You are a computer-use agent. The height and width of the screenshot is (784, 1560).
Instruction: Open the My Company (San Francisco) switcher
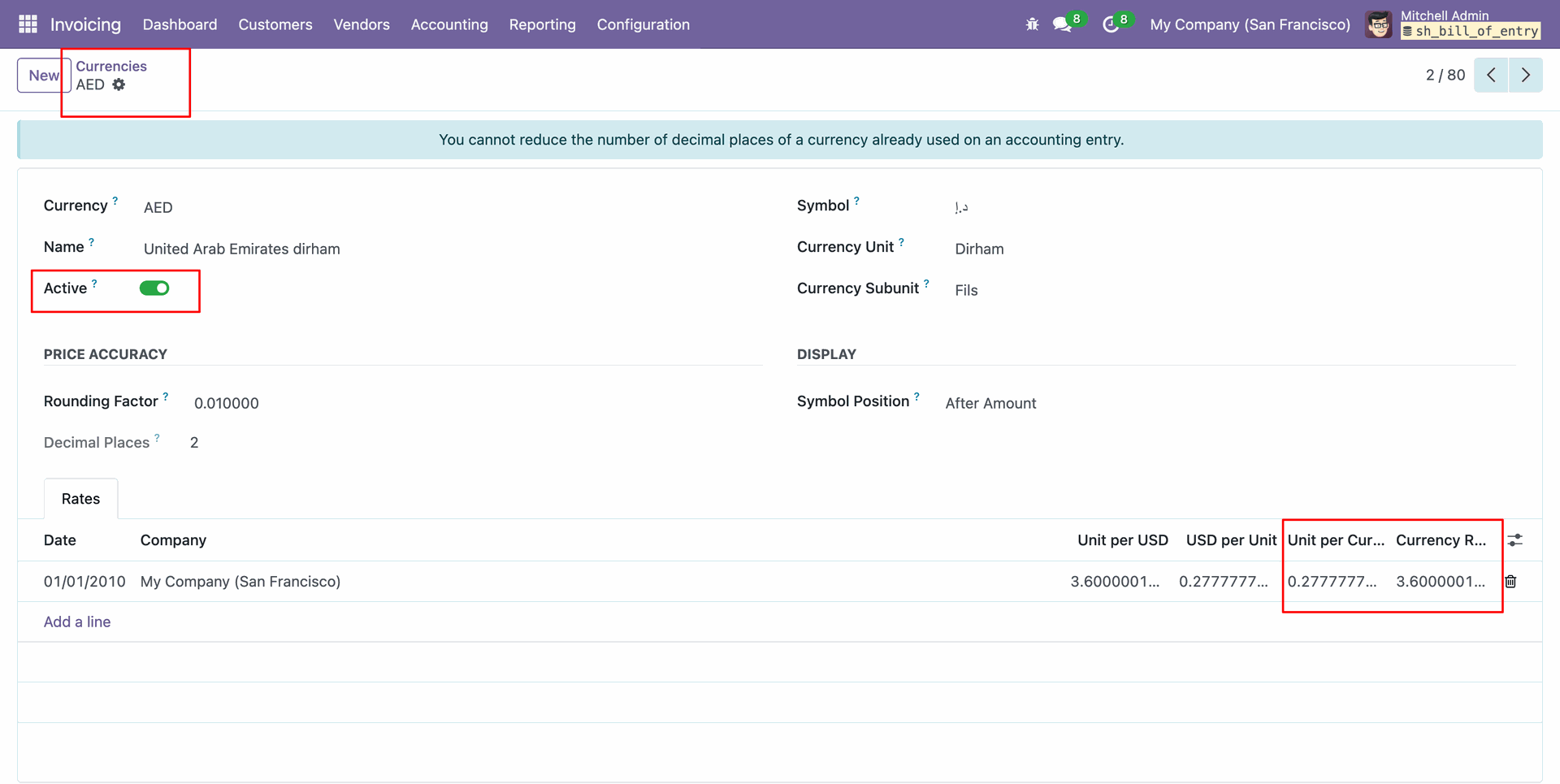coord(1250,24)
